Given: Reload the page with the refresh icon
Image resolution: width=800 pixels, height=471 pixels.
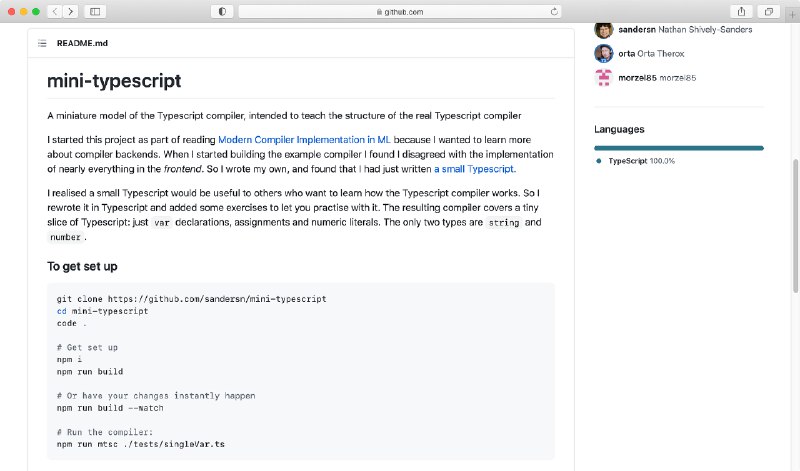Looking at the screenshot, I should point(554,11).
